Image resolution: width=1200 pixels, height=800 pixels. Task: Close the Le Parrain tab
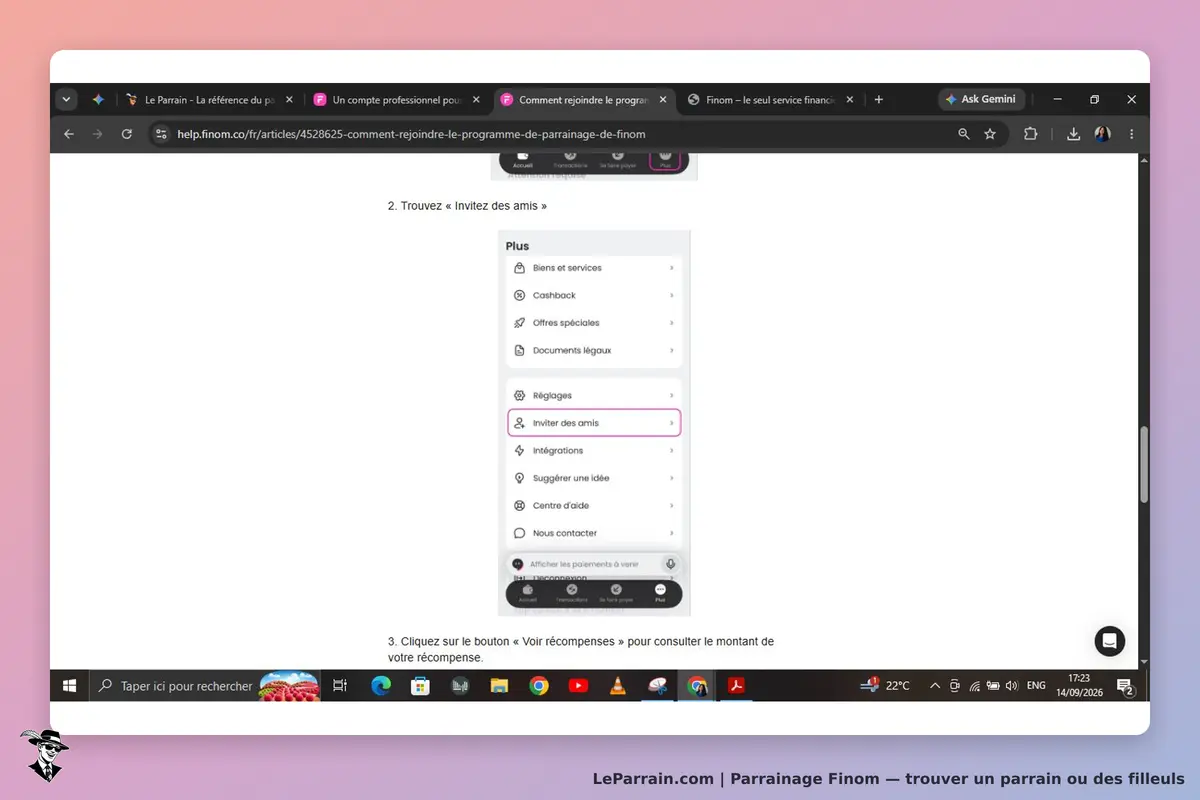coord(289,100)
